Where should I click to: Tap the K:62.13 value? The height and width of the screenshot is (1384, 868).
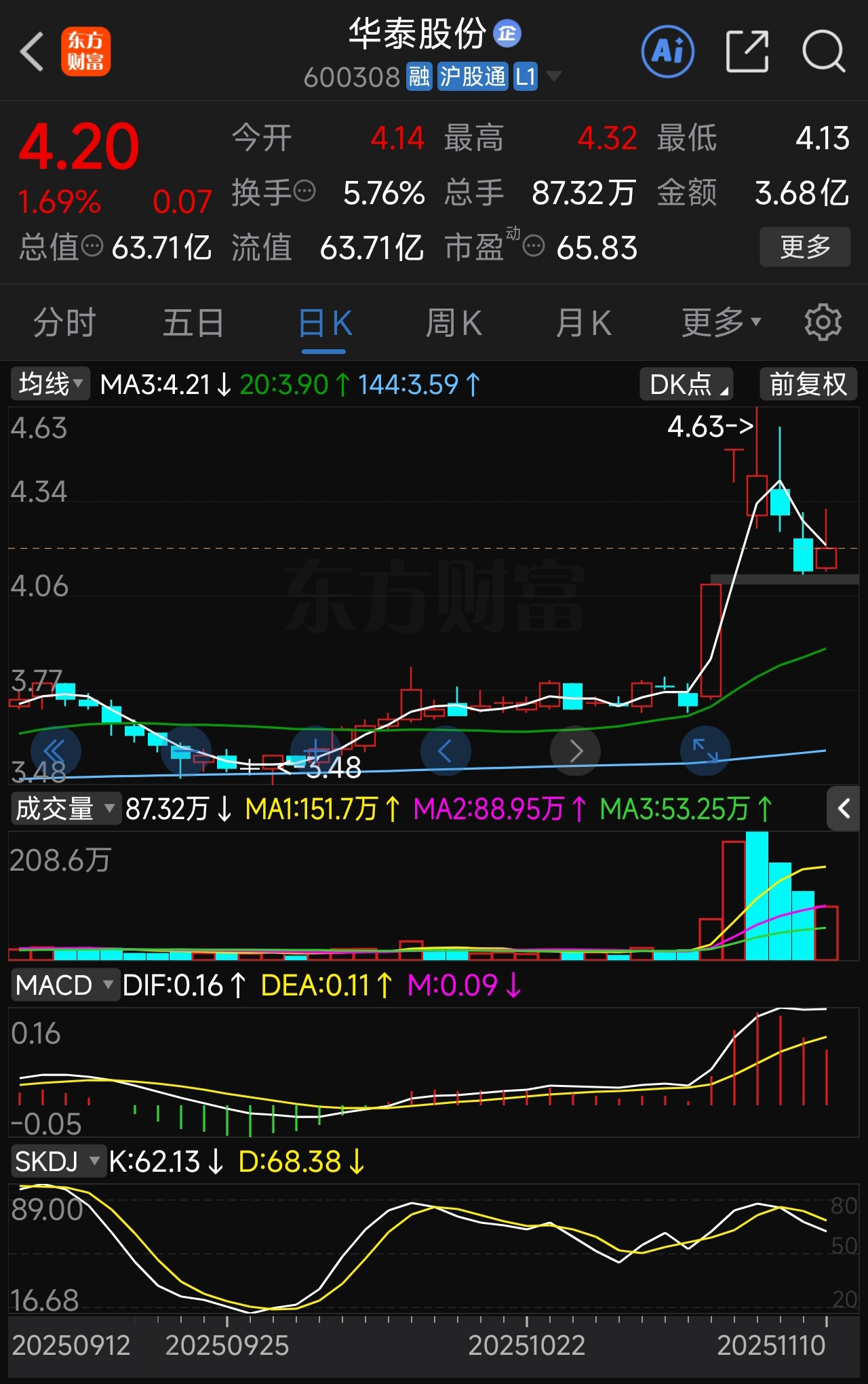tap(166, 1162)
